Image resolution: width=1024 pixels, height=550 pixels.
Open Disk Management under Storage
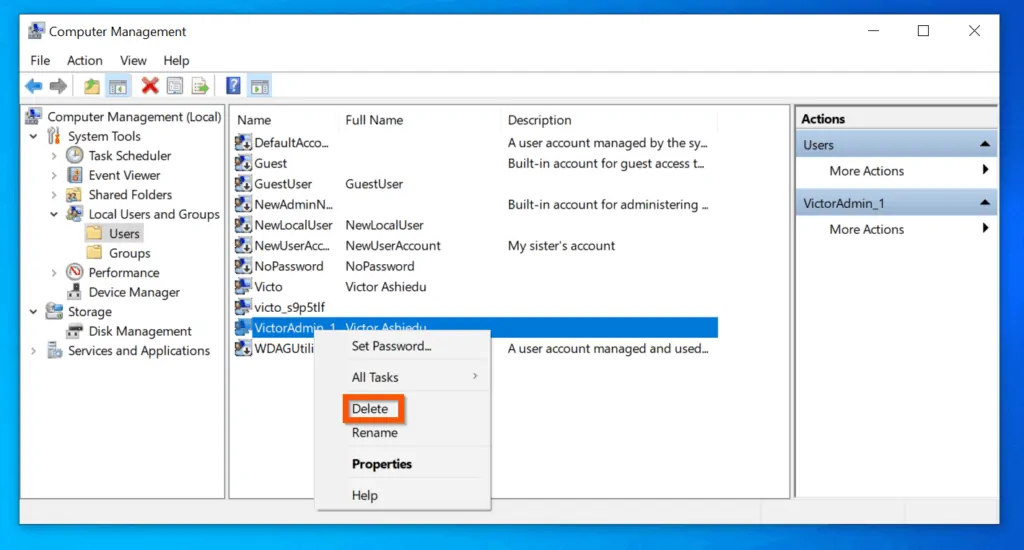tap(140, 331)
